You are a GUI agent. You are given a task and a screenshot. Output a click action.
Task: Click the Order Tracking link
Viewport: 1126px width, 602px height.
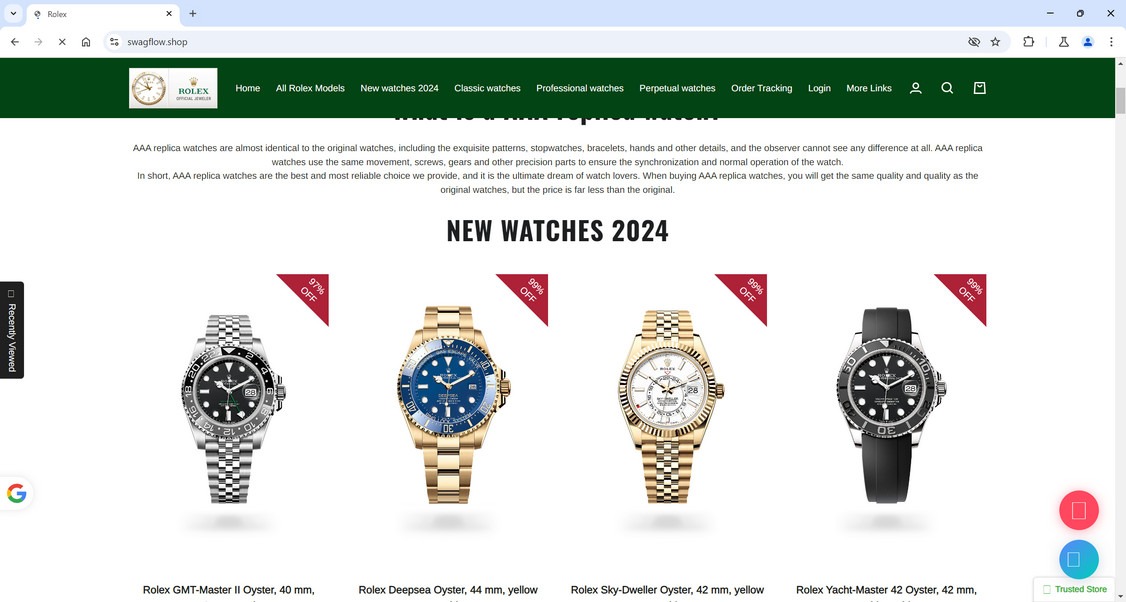pyautogui.click(x=761, y=88)
